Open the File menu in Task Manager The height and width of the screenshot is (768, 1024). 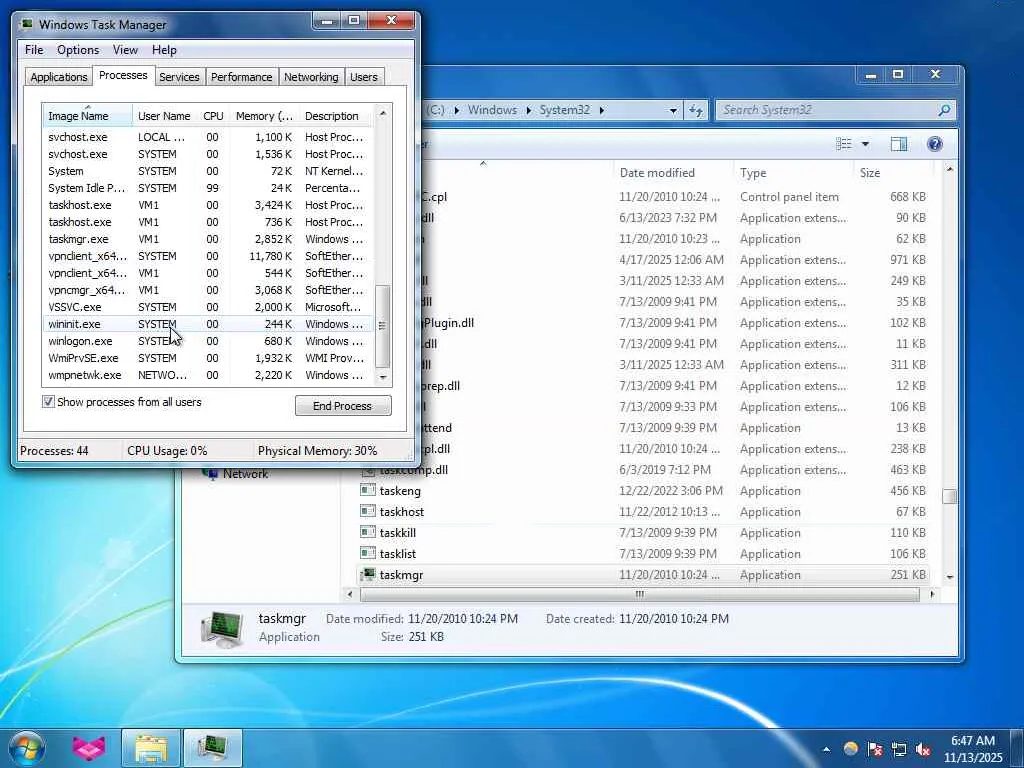point(34,50)
